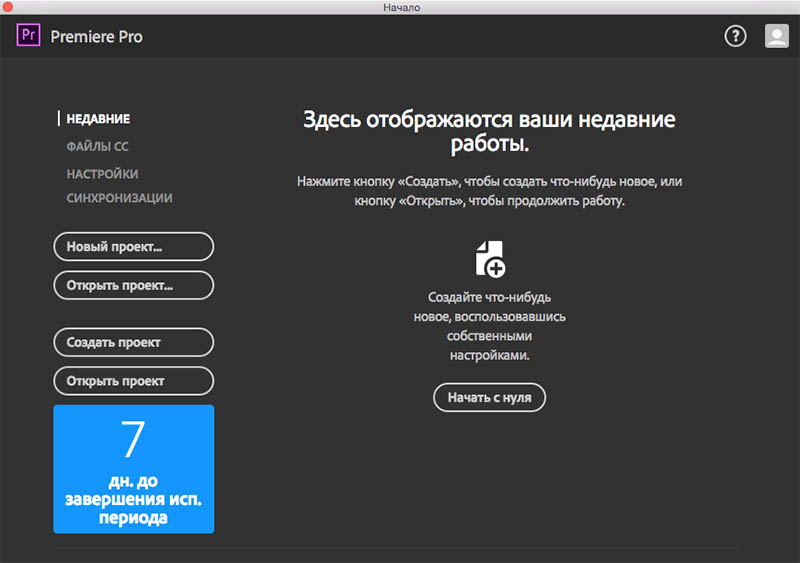Viewport: 800px width, 563px height.
Task: Click the Начать с нуля button
Action: point(489,397)
